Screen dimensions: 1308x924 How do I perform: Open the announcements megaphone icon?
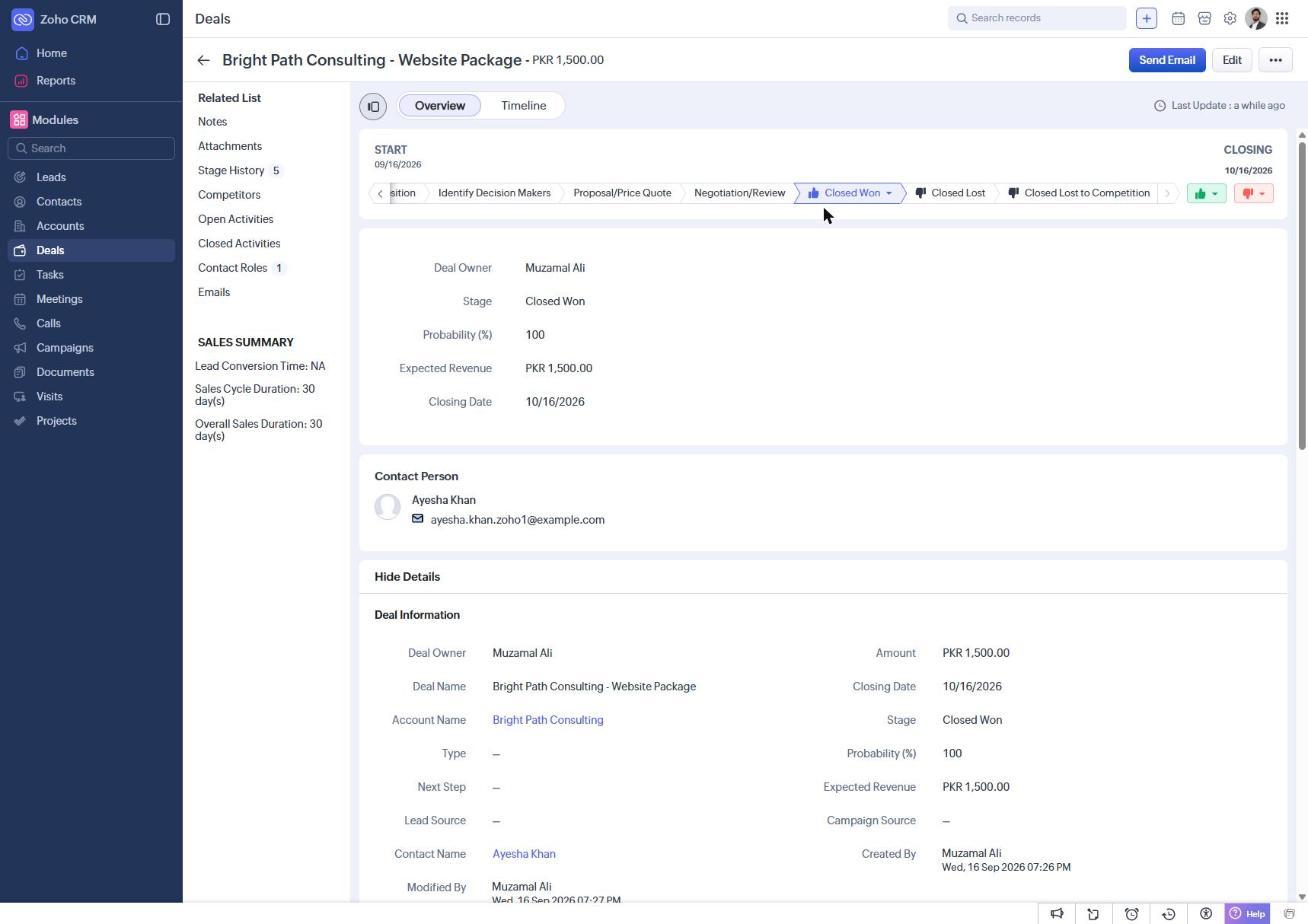point(1056,914)
